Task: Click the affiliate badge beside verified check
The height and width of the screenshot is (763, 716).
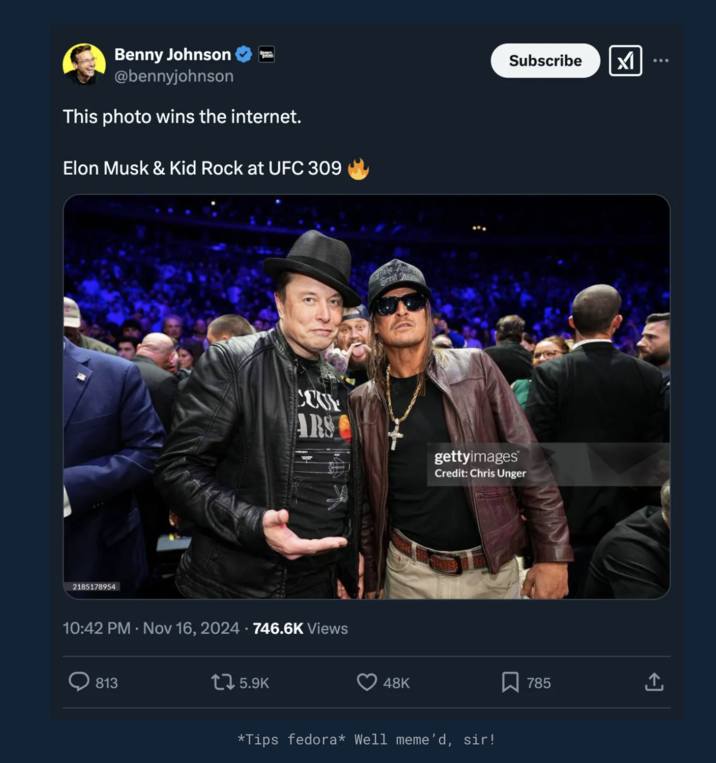Action: [267, 54]
